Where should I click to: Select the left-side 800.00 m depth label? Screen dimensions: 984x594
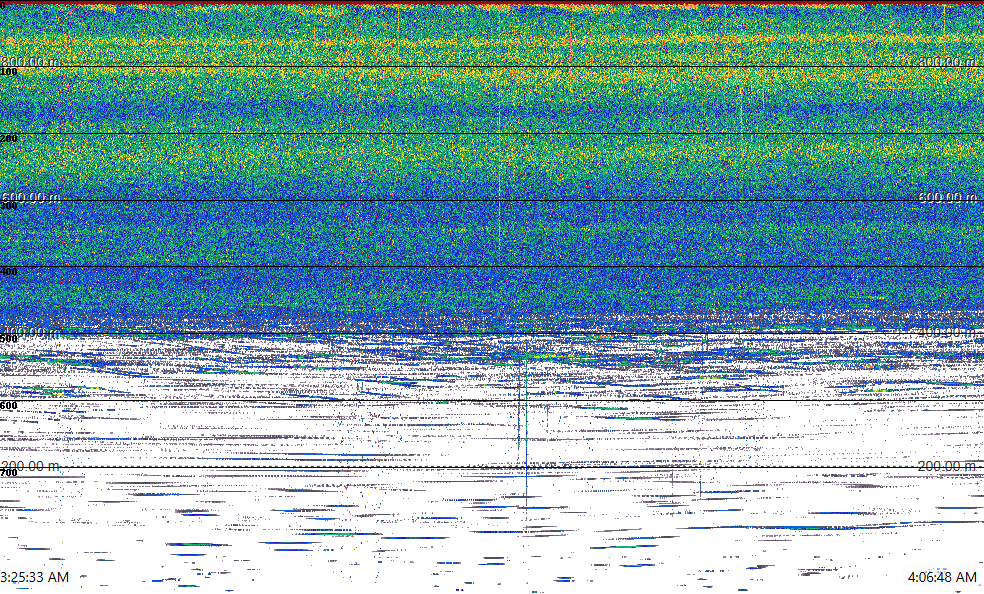pos(31,61)
